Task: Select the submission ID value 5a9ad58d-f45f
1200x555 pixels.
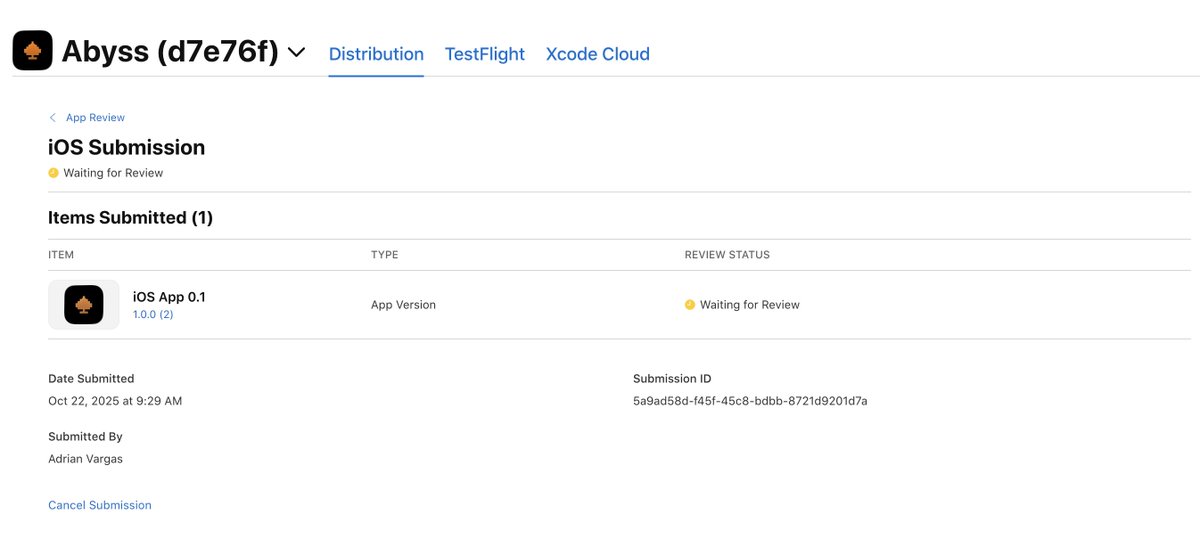Action: 750,401
